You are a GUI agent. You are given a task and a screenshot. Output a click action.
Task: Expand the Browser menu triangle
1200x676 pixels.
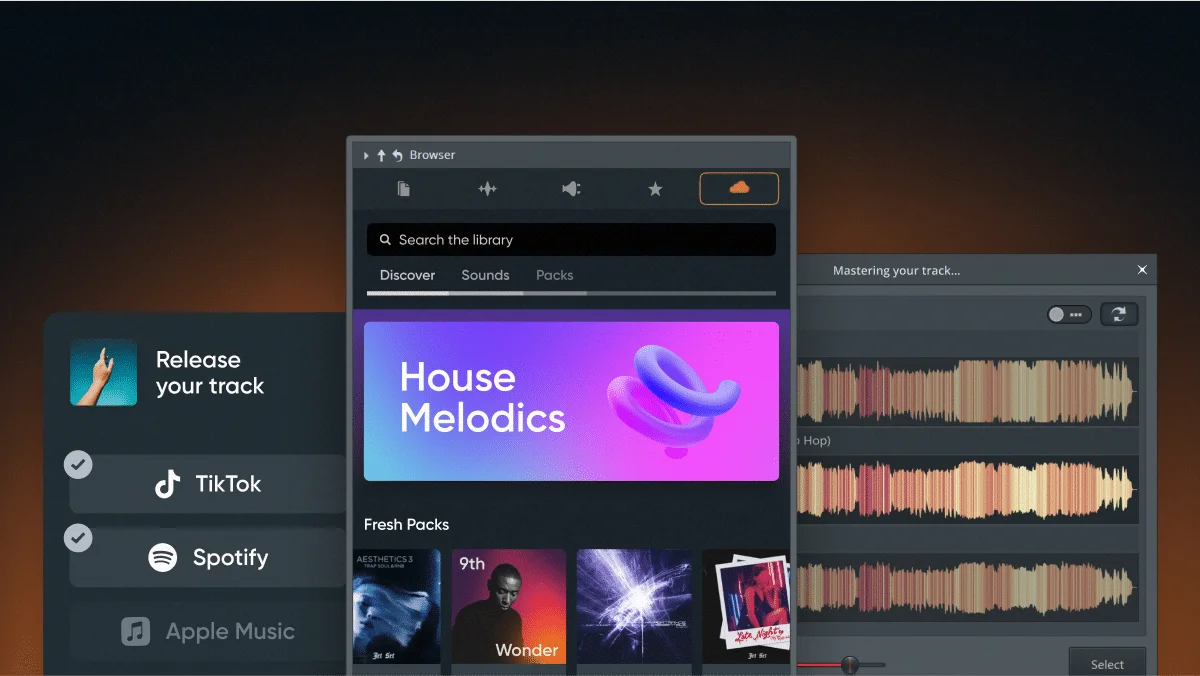click(x=366, y=155)
